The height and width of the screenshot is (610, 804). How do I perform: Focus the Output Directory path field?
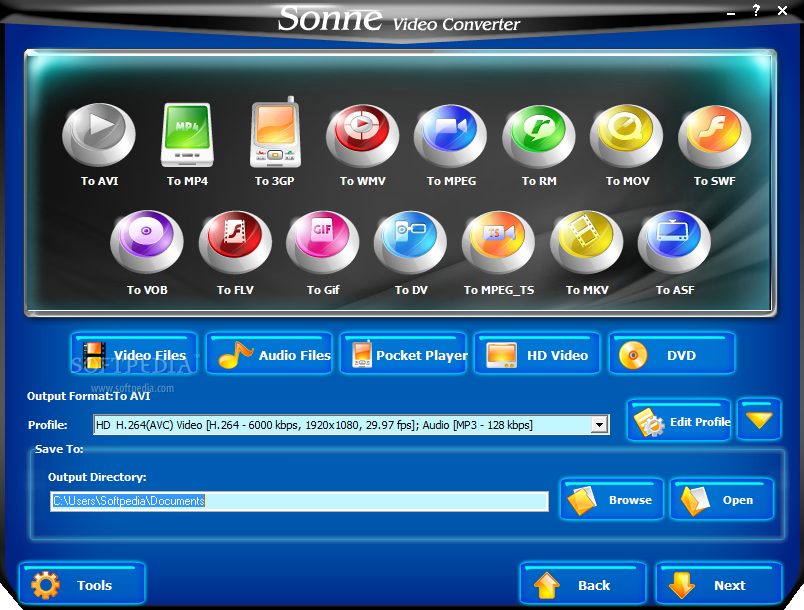(x=299, y=501)
